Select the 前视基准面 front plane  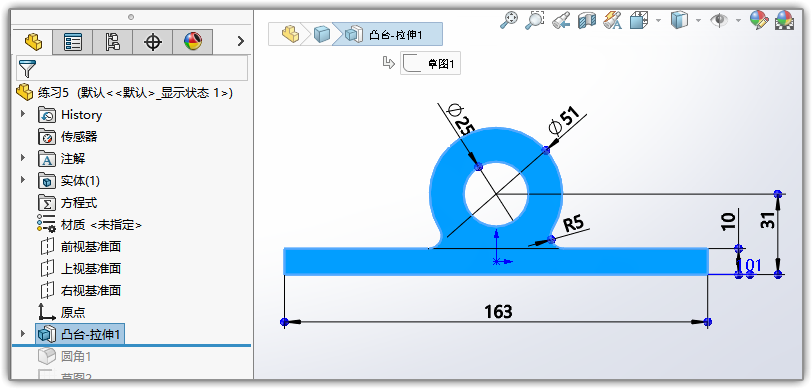[x=80, y=247]
